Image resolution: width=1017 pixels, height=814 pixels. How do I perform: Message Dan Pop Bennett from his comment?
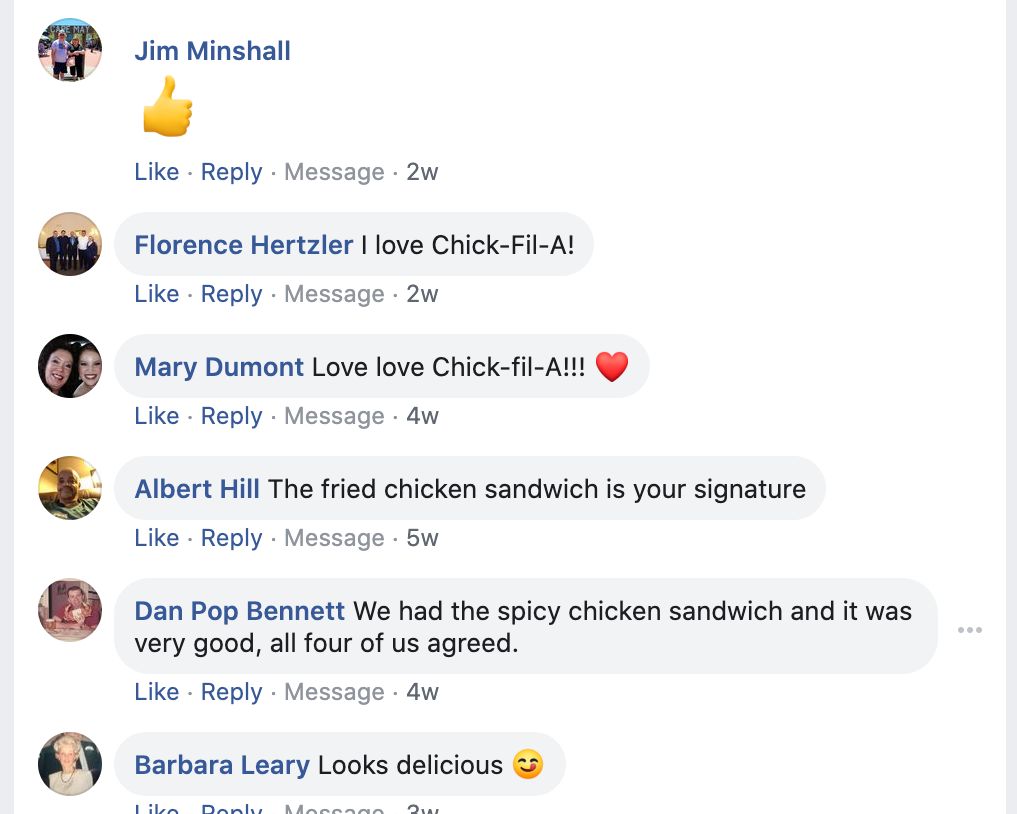coord(334,692)
